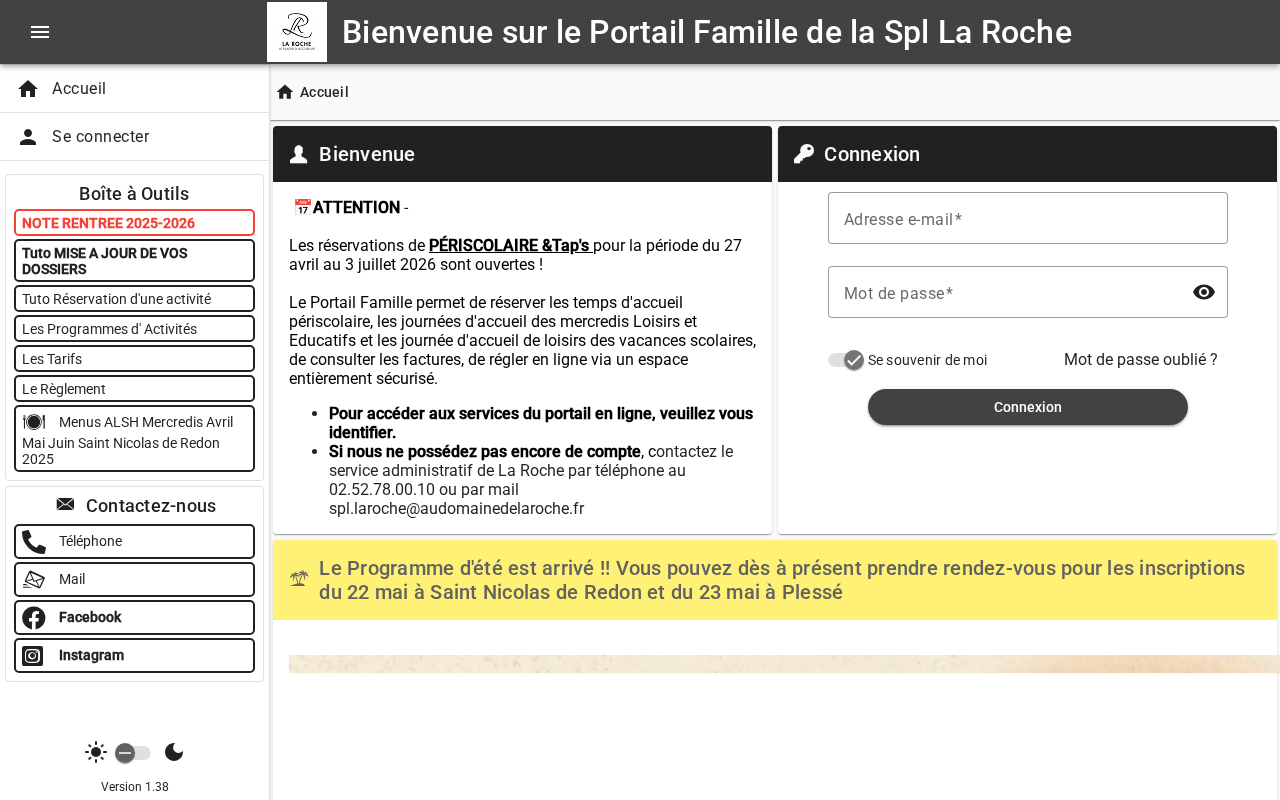Click the moon dark mode icon
1280x800 pixels.
pyautogui.click(x=174, y=752)
